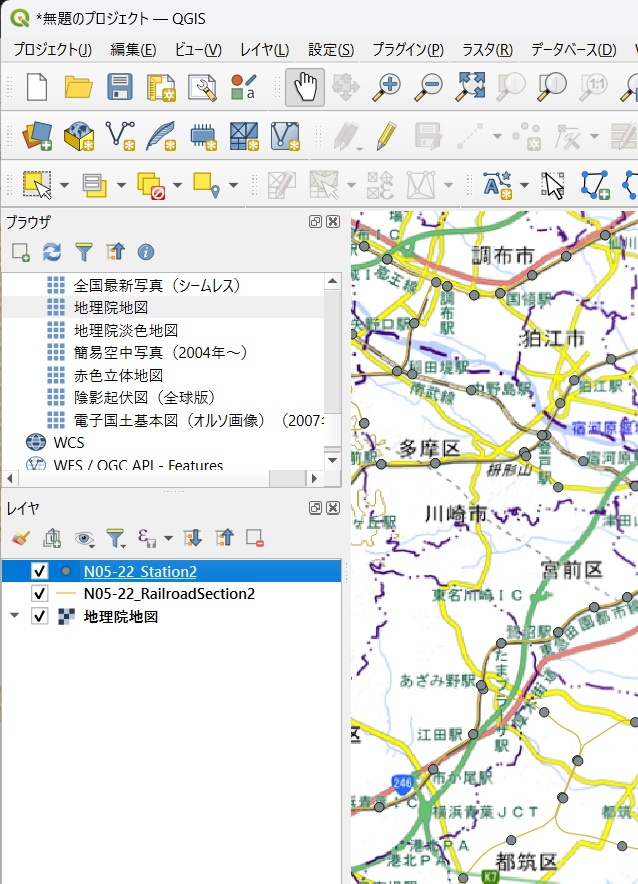Create new SpatiaLite layer feather icon

[x=161, y=136]
